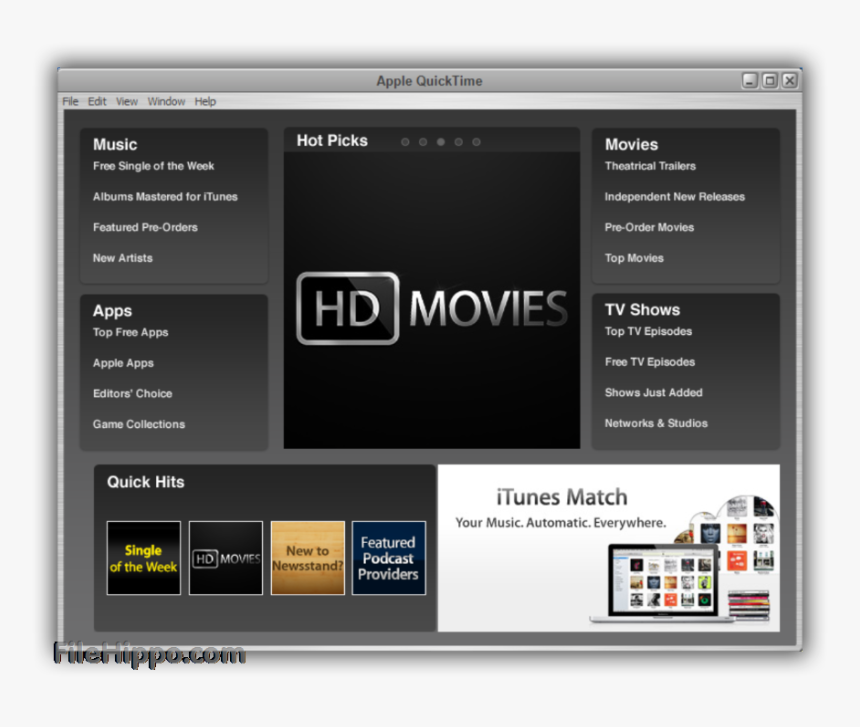Open Pre-Order Movies link
Viewport: 860px width, 727px height.
click(649, 228)
